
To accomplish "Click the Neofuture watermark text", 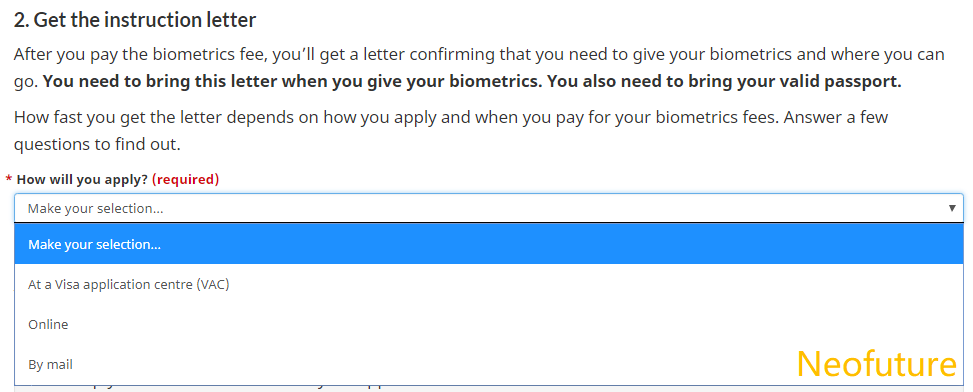I will 877,363.
